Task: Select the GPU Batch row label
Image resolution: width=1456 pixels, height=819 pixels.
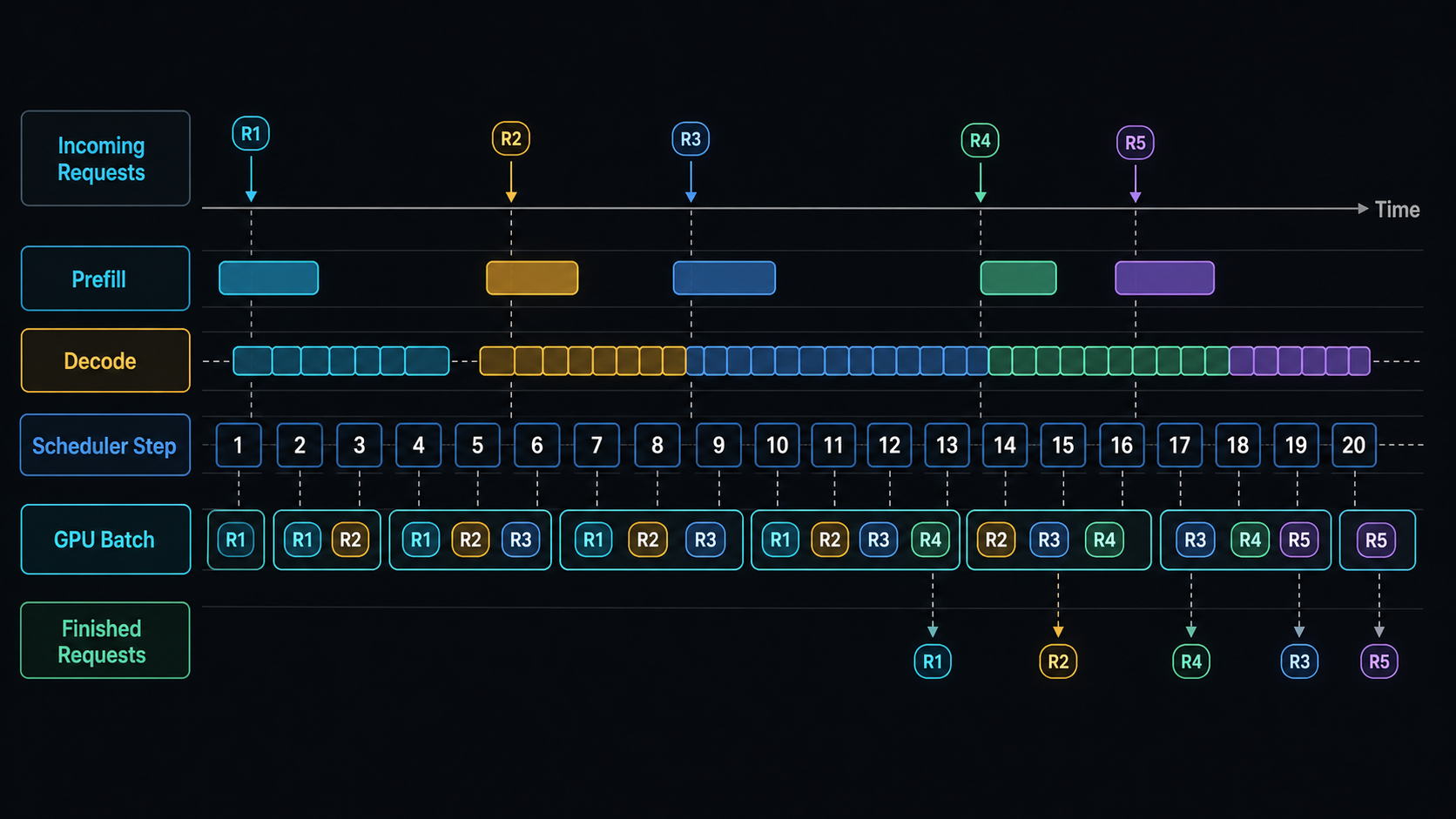Action: 105,539
